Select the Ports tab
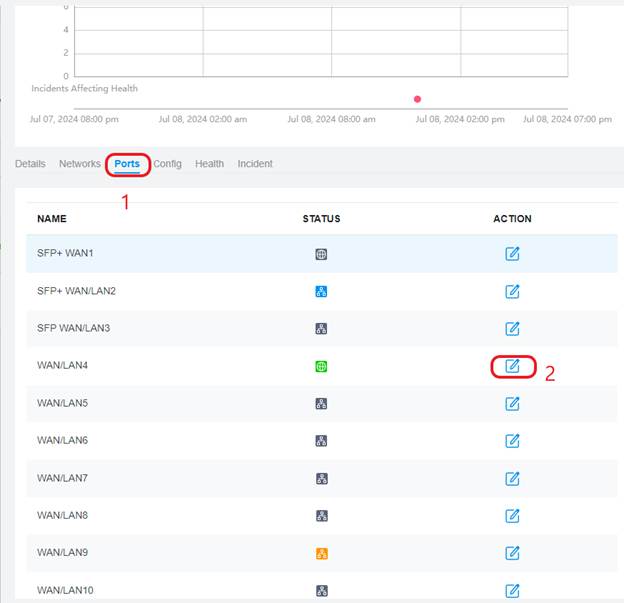The width and height of the screenshot is (624, 603). point(127,164)
